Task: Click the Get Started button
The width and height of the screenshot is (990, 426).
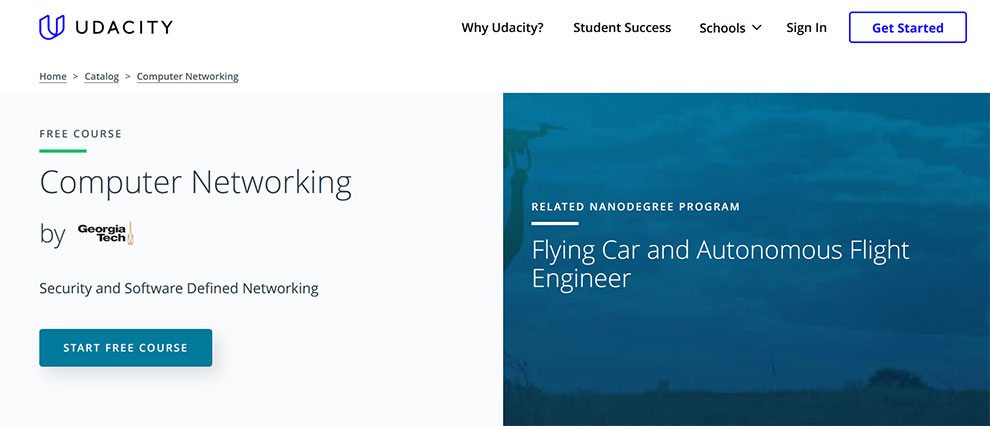Action: coord(907,28)
